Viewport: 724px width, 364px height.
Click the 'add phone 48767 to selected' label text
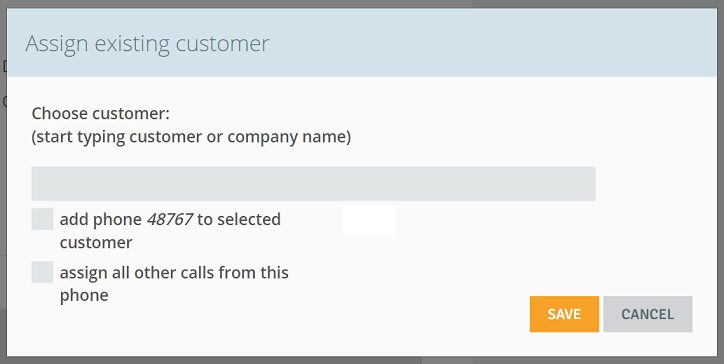[170, 219]
